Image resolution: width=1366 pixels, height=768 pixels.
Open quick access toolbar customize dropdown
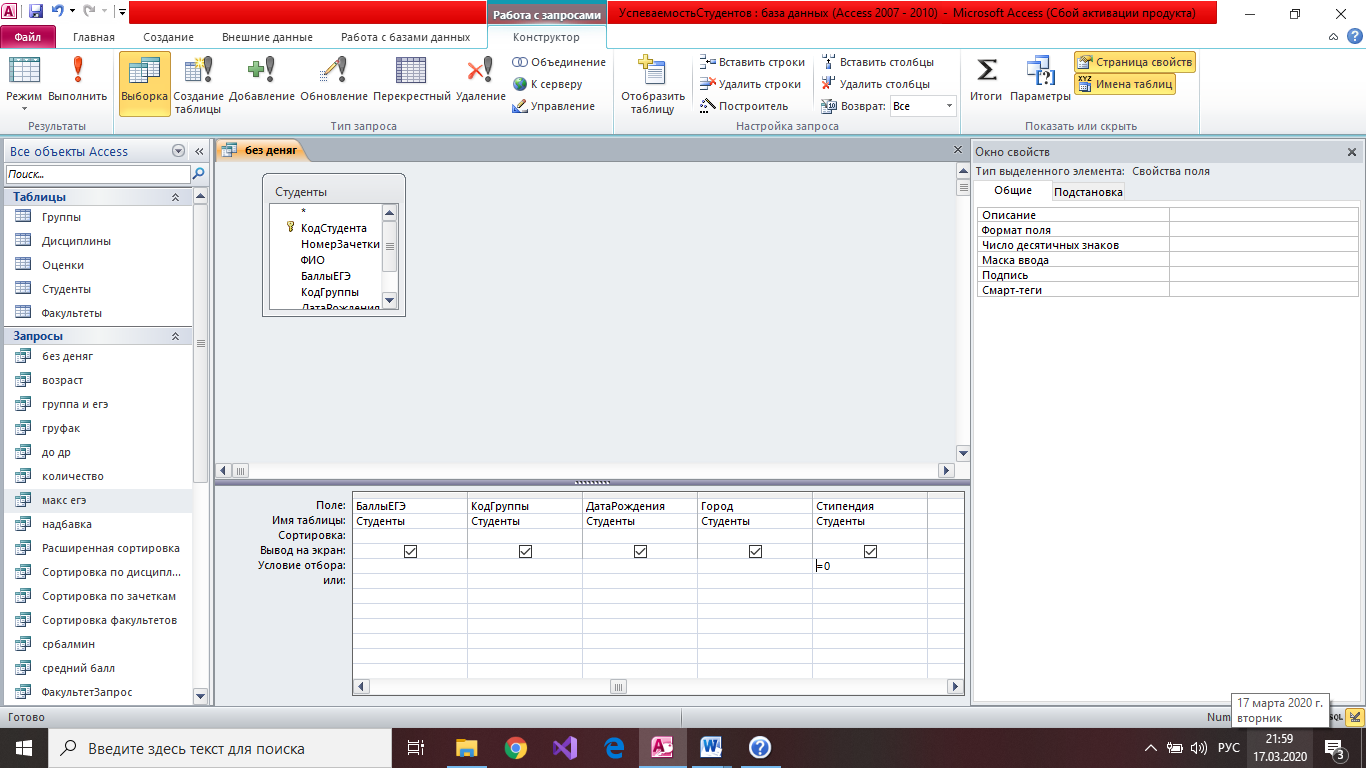click(x=121, y=13)
